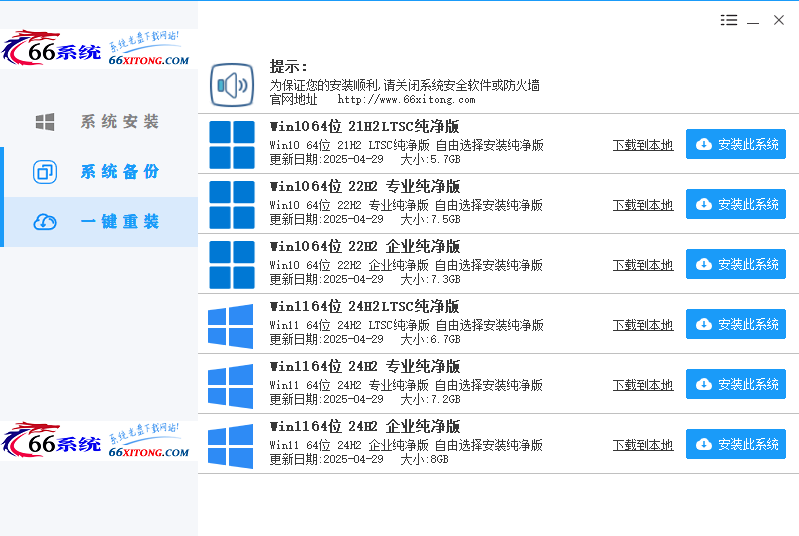Image resolution: width=799 pixels, height=536 pixels.
Task: Select the 一键重装 sidebar tab
Action: click(99, 222)
